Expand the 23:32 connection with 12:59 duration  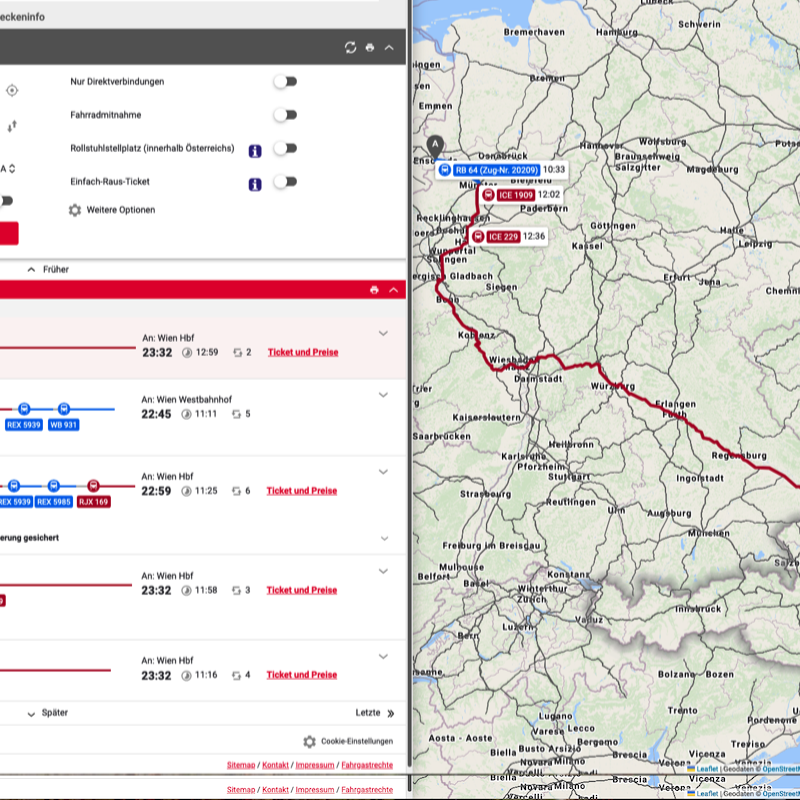pyautogui.click(x=383, y=333)
